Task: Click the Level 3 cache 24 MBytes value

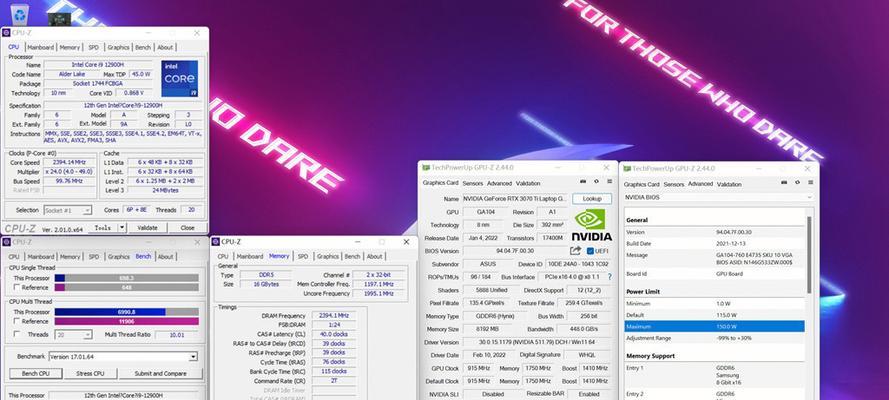Action: coord(165,190)
